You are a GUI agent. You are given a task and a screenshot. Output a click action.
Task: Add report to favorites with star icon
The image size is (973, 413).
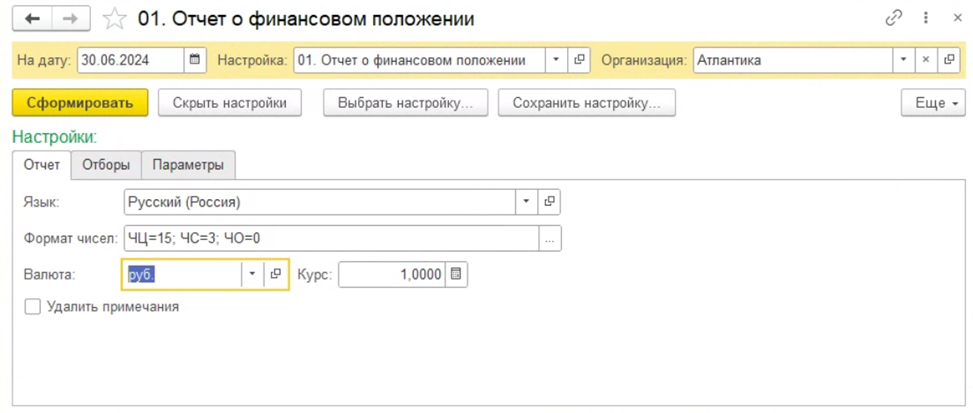click(115, 19)
